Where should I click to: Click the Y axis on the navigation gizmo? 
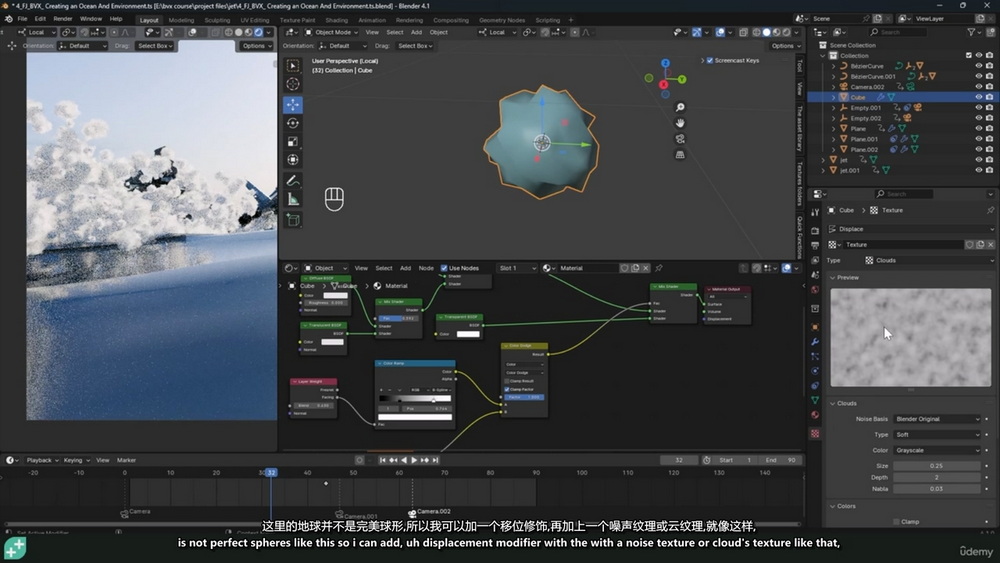tap(682, 80)
